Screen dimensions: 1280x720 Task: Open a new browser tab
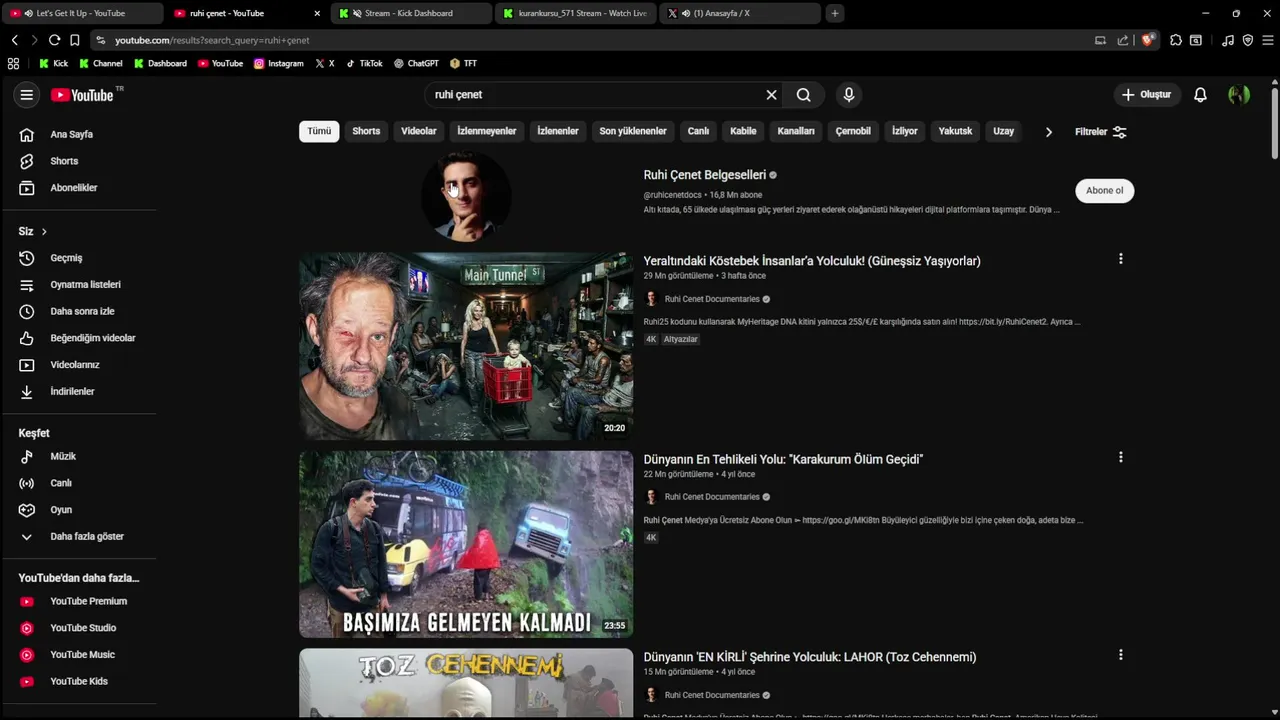coord(835,13)
